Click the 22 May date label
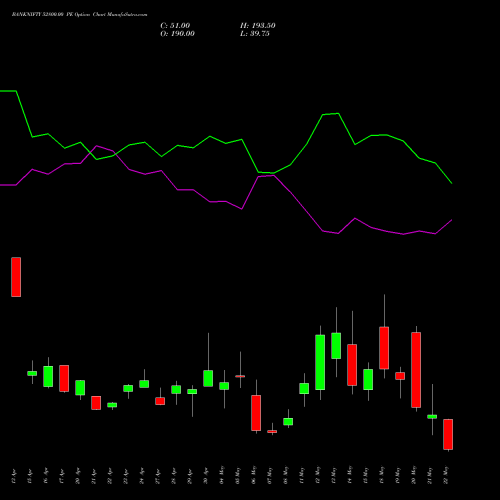The image size is (500, 500). pos(446,475)
